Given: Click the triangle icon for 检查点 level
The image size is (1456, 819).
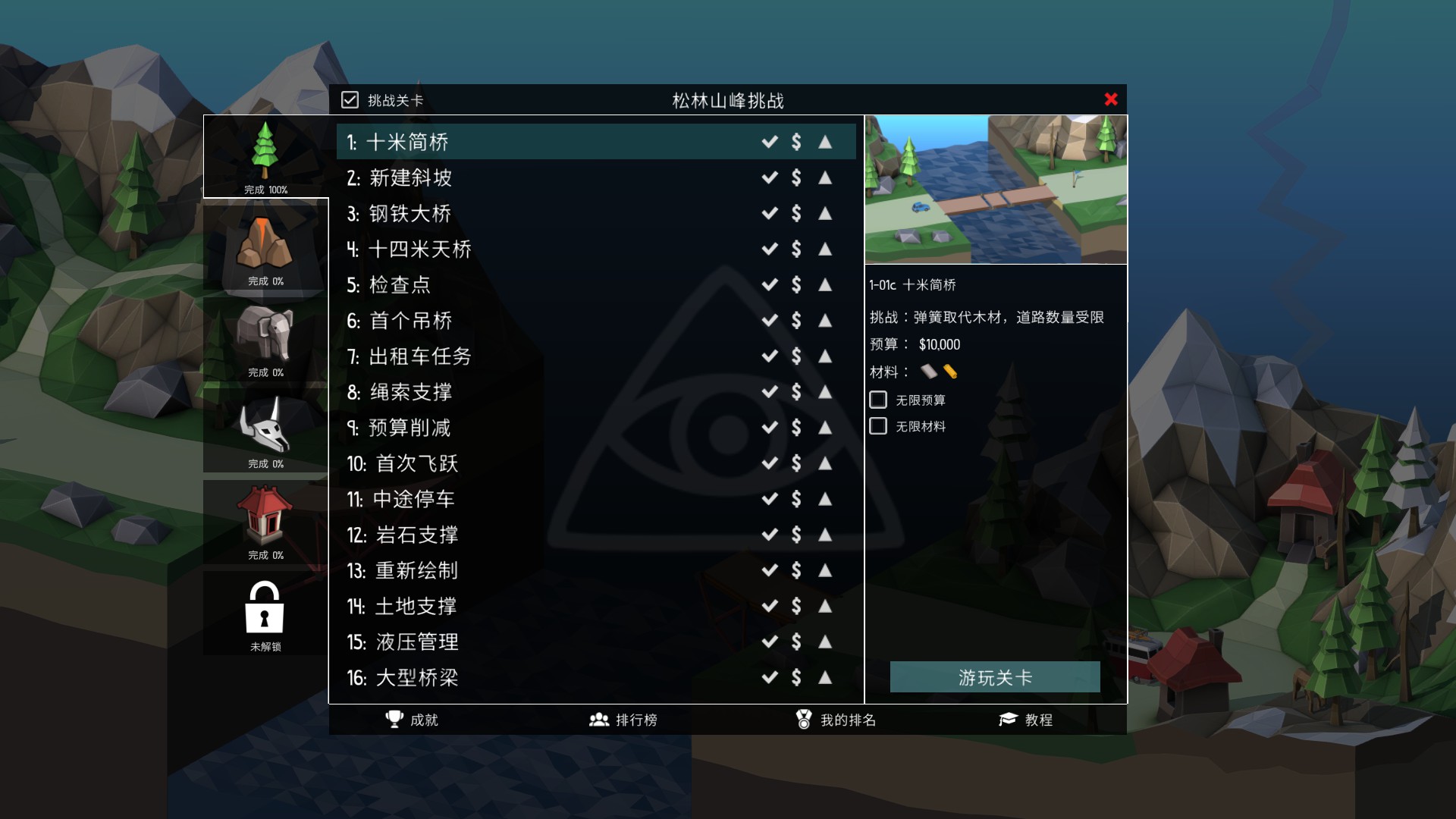Looking at the screenshot, I should pyautogui.click(x=825, y=284).
